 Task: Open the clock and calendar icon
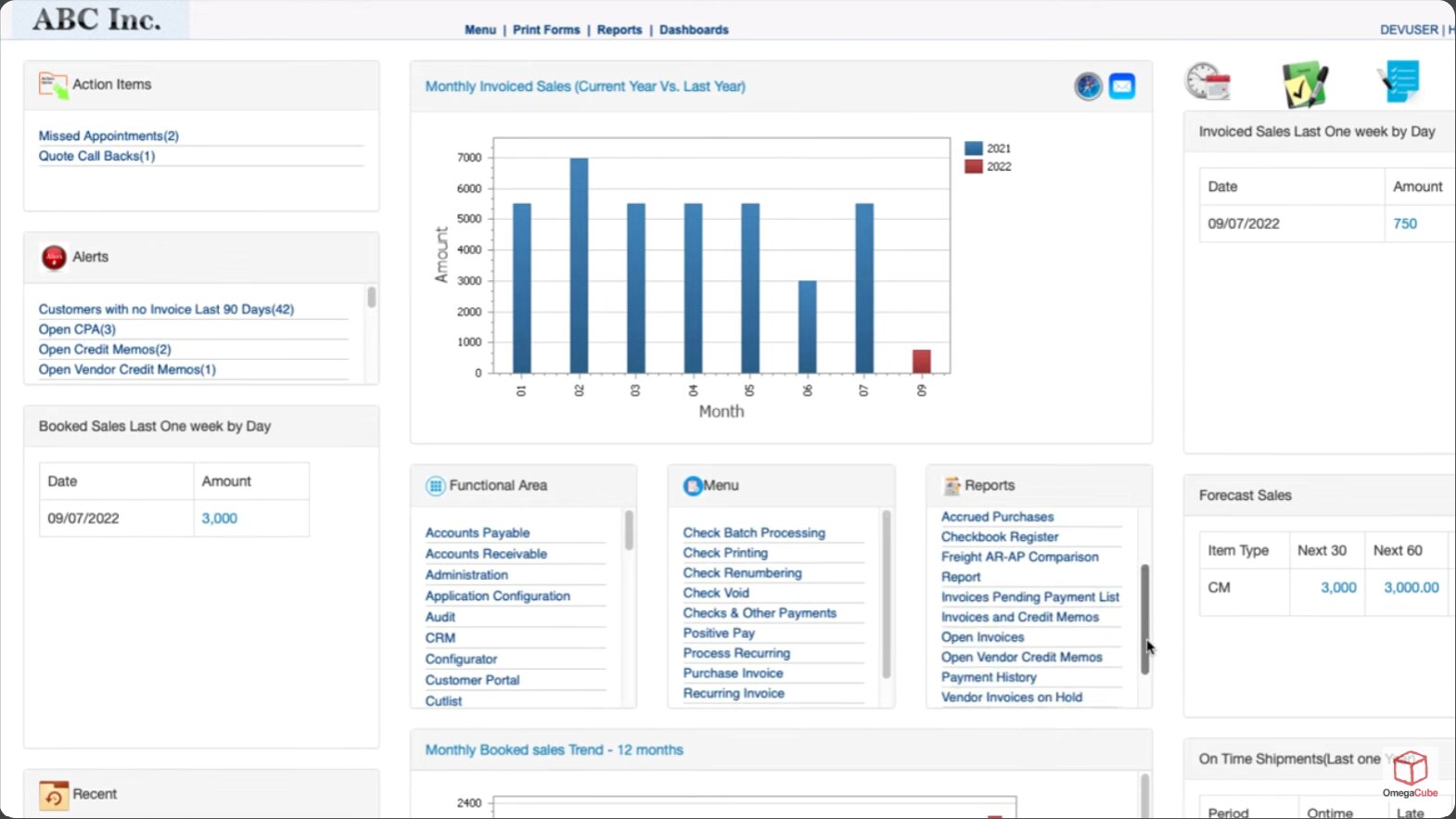coord(1207,83)
